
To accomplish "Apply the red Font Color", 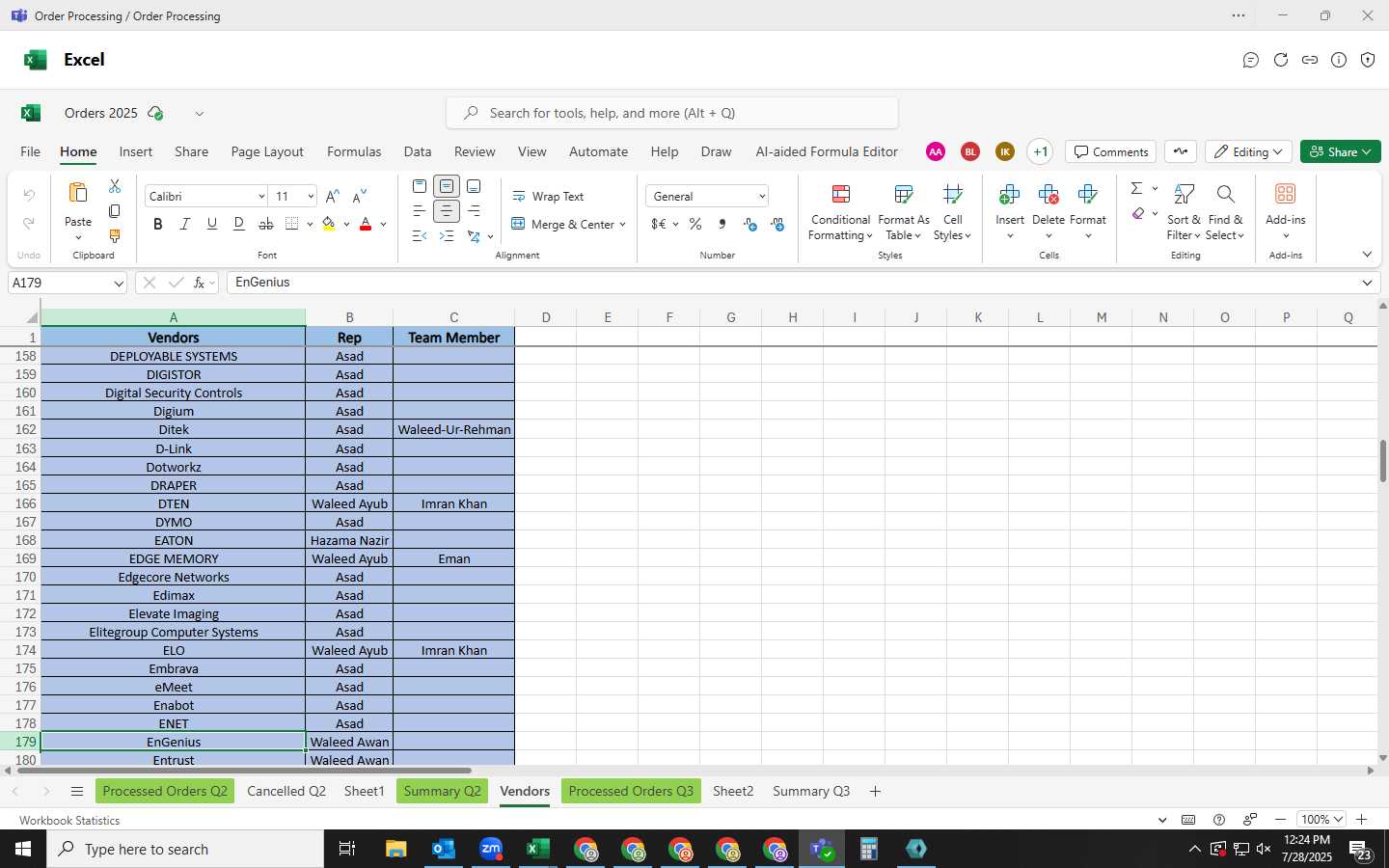I will coord(366,224).
